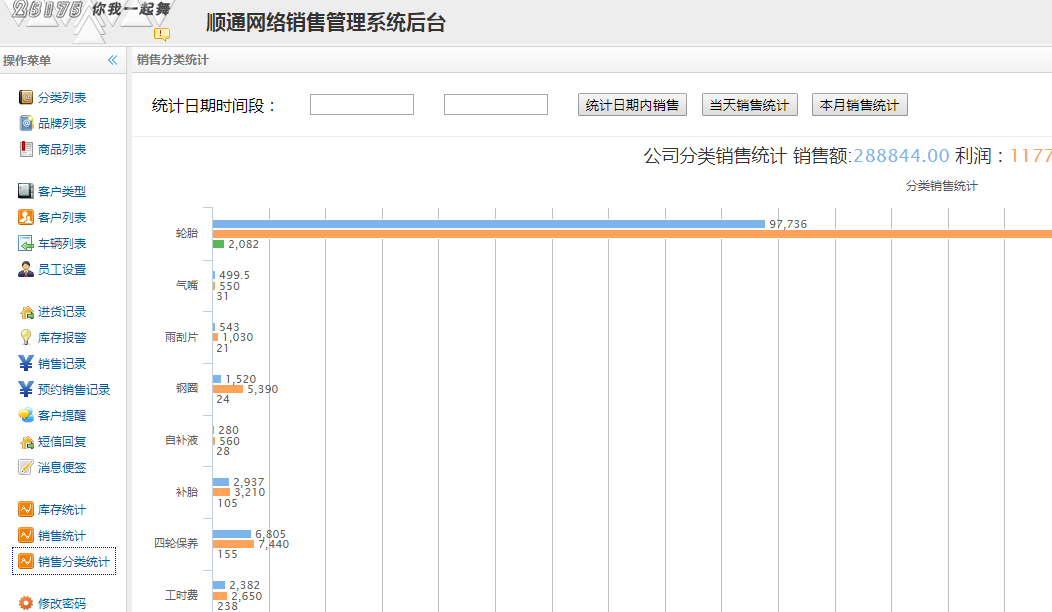The width and height of the screenshot is (1052, 612).
Task: Click the 统计日期内销售 button
Action: (x=632, y=105)
